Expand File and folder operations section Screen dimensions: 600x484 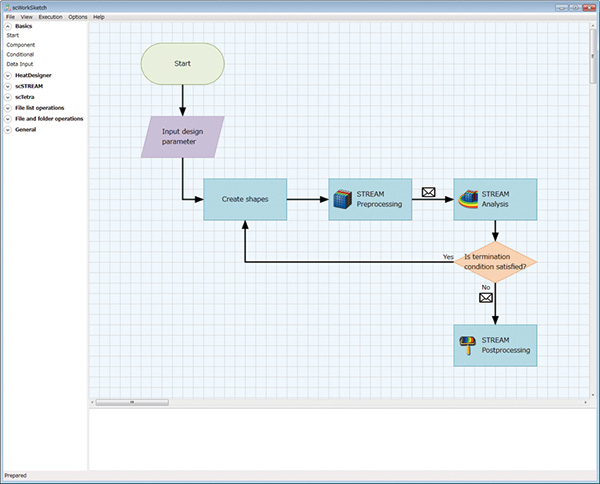point(8,119)
